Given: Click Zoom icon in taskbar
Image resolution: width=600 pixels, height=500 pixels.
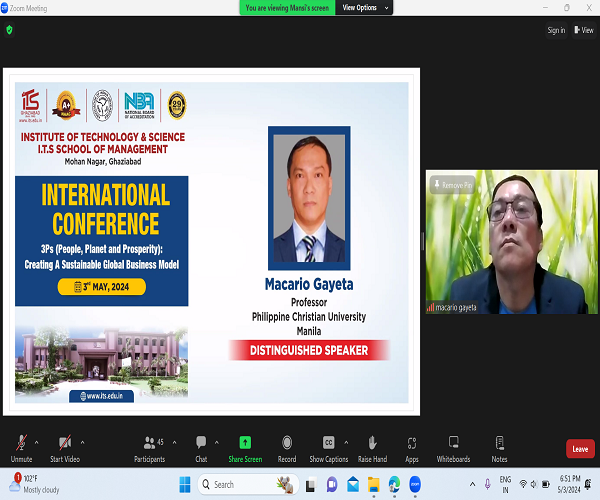Looking at the screenshot, I should [x=415, y=485].
